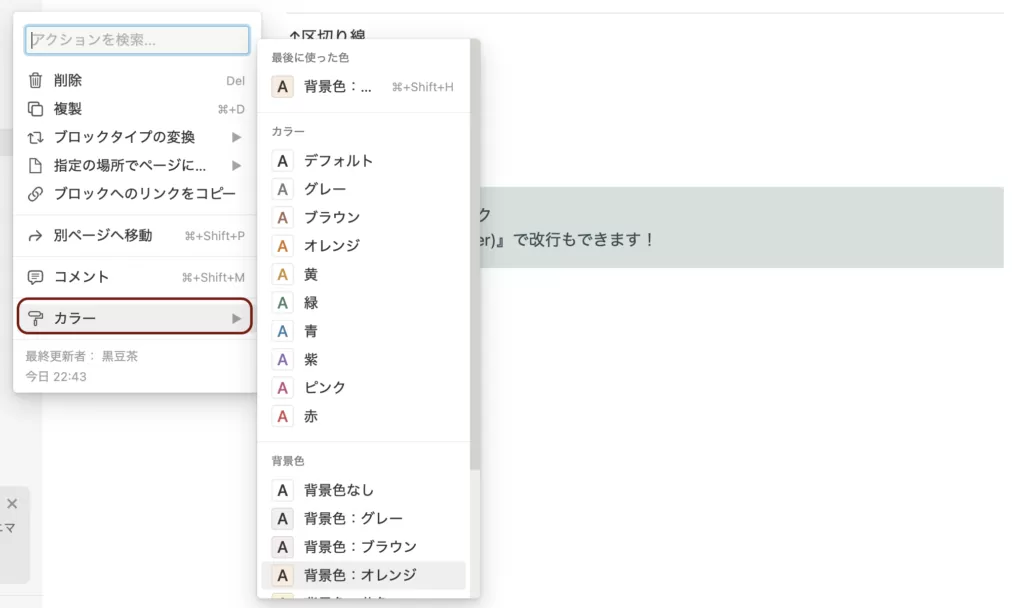
Task: Choose 背景色：グレー background
Action: (363, 519)
